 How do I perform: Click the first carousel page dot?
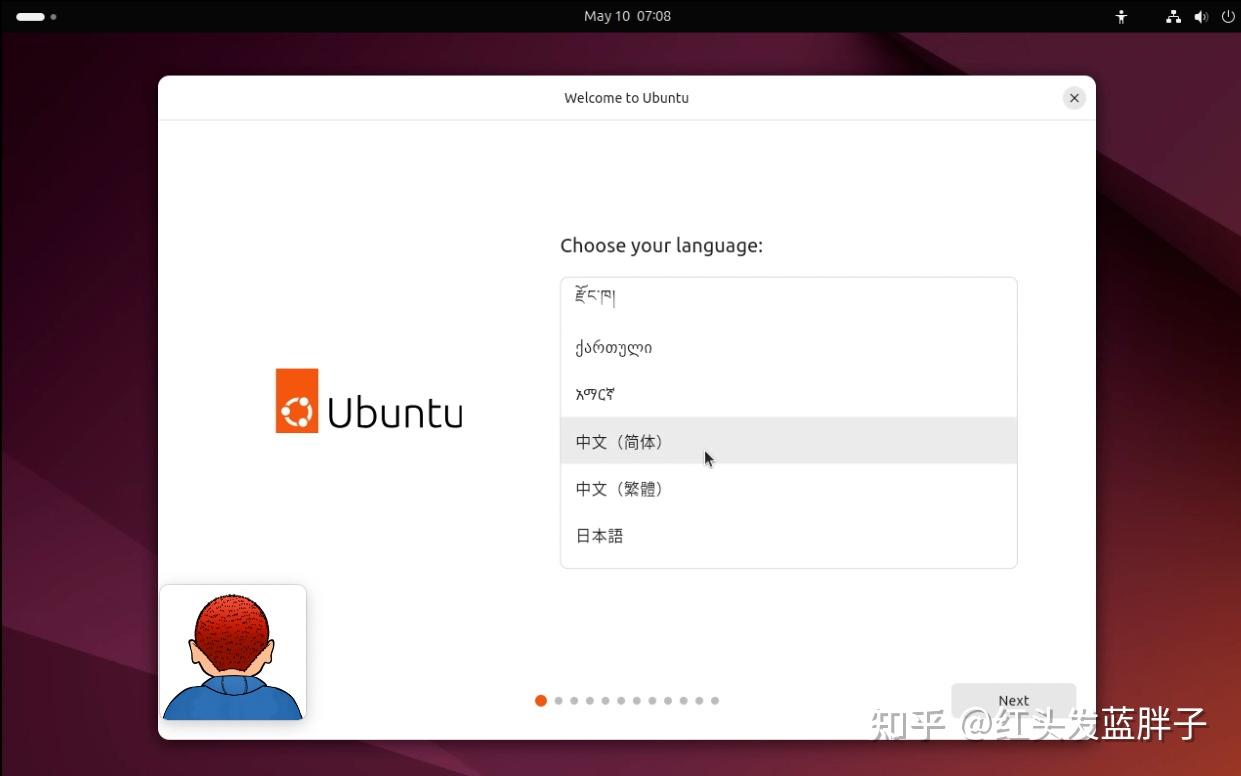(541, 700)
